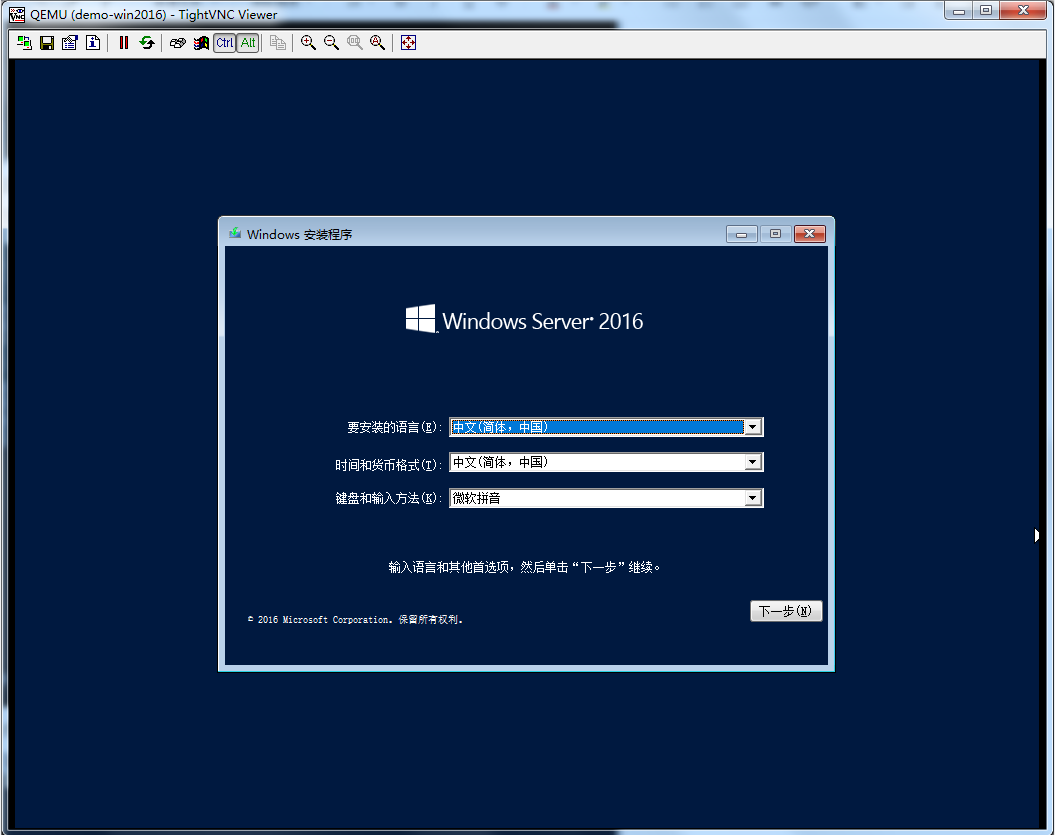Toggle the Alt key toolbar button
The width and height of the screenshot is (1055, 835).
(248, 43)
